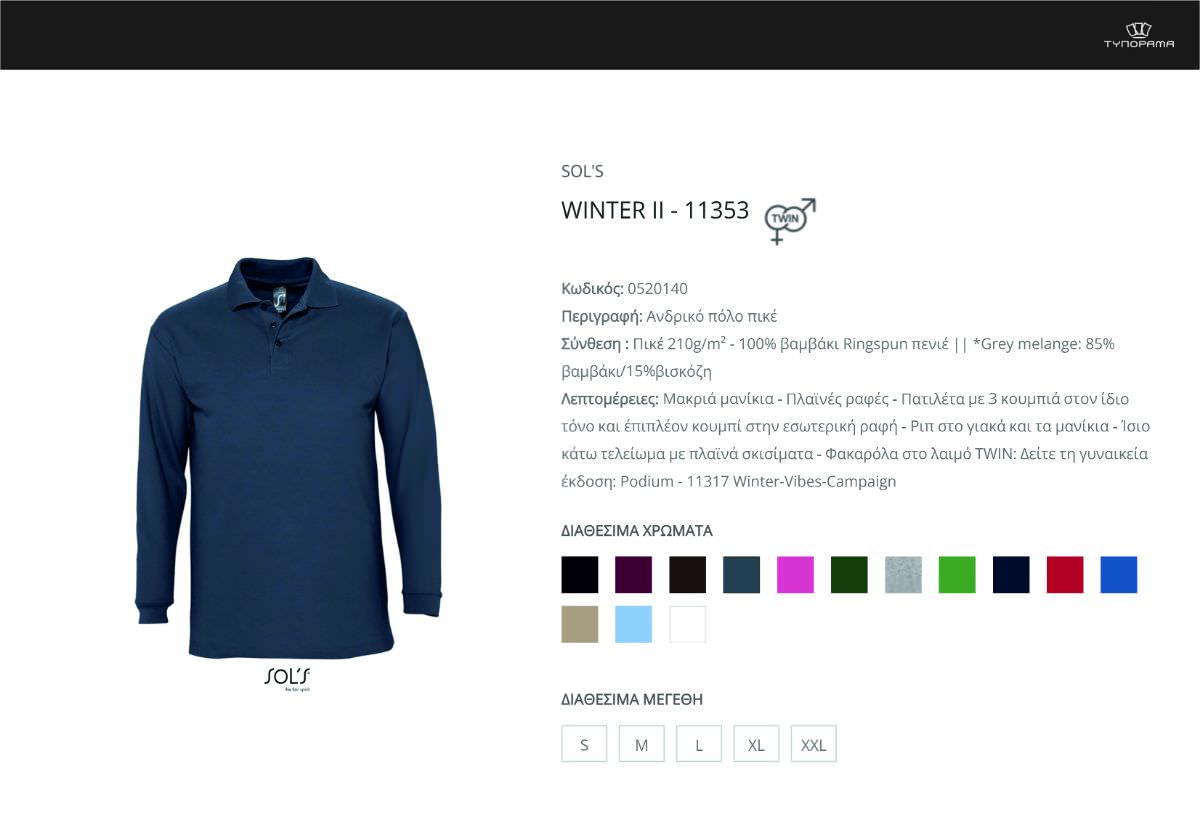
Task: Pick the XL size option
Action: click(x=756, y=745)
